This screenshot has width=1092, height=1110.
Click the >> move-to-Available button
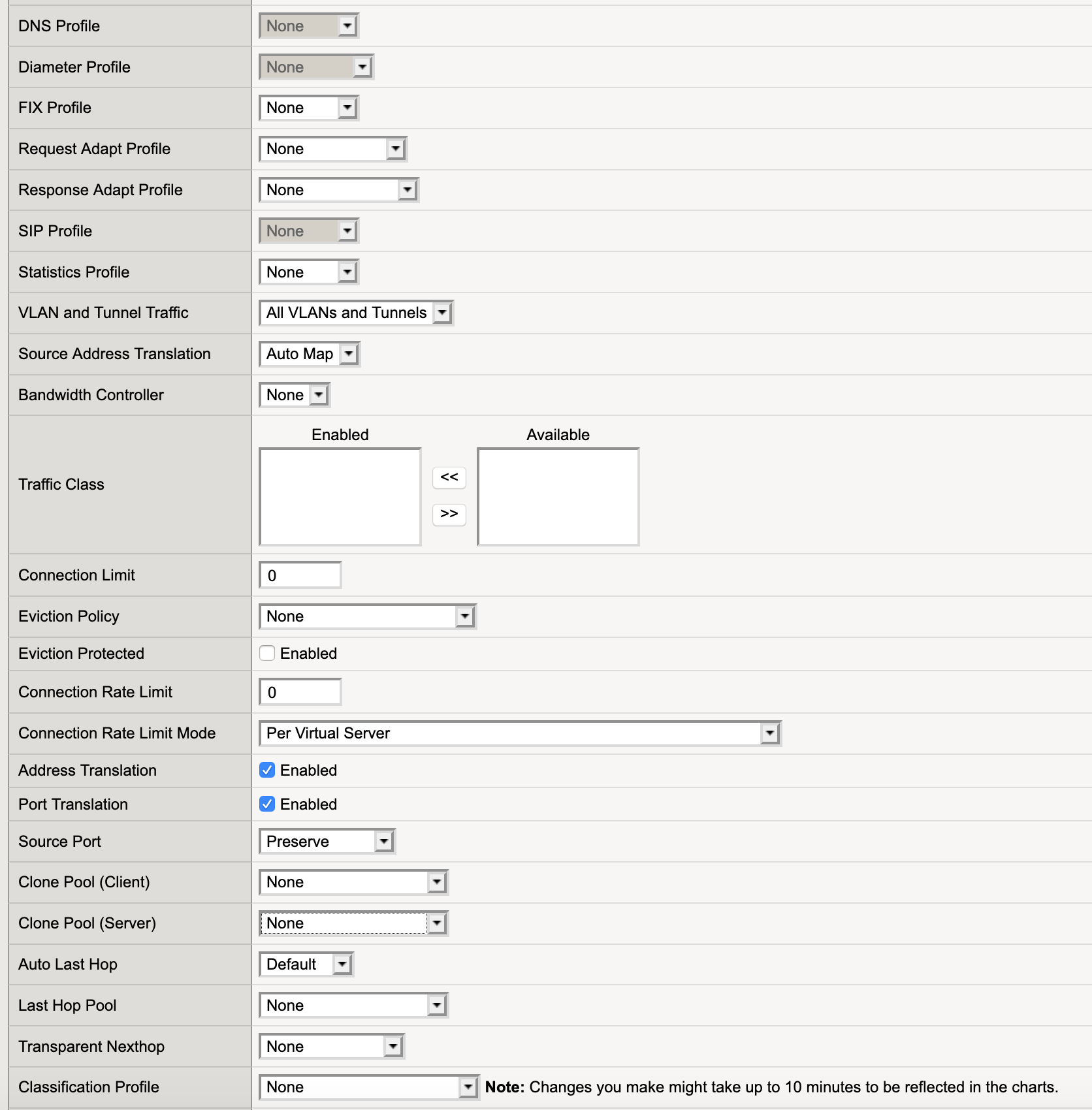pos(449,514)
